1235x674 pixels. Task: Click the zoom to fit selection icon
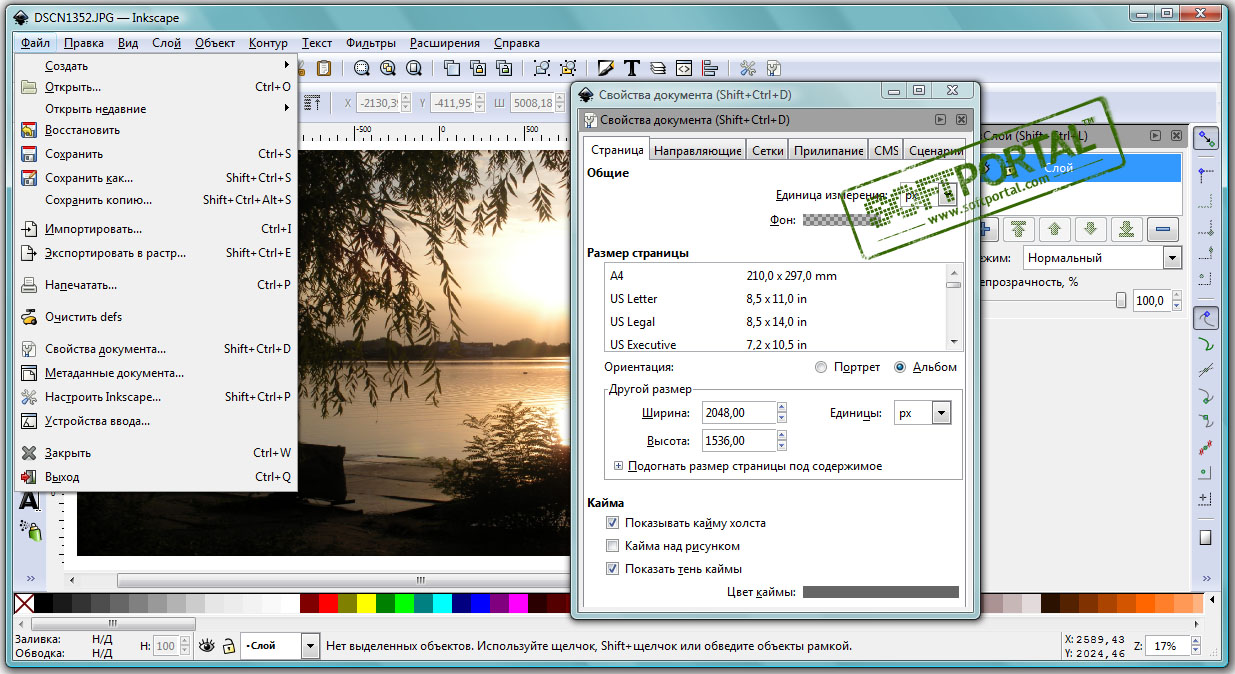[x=362, y=68]
